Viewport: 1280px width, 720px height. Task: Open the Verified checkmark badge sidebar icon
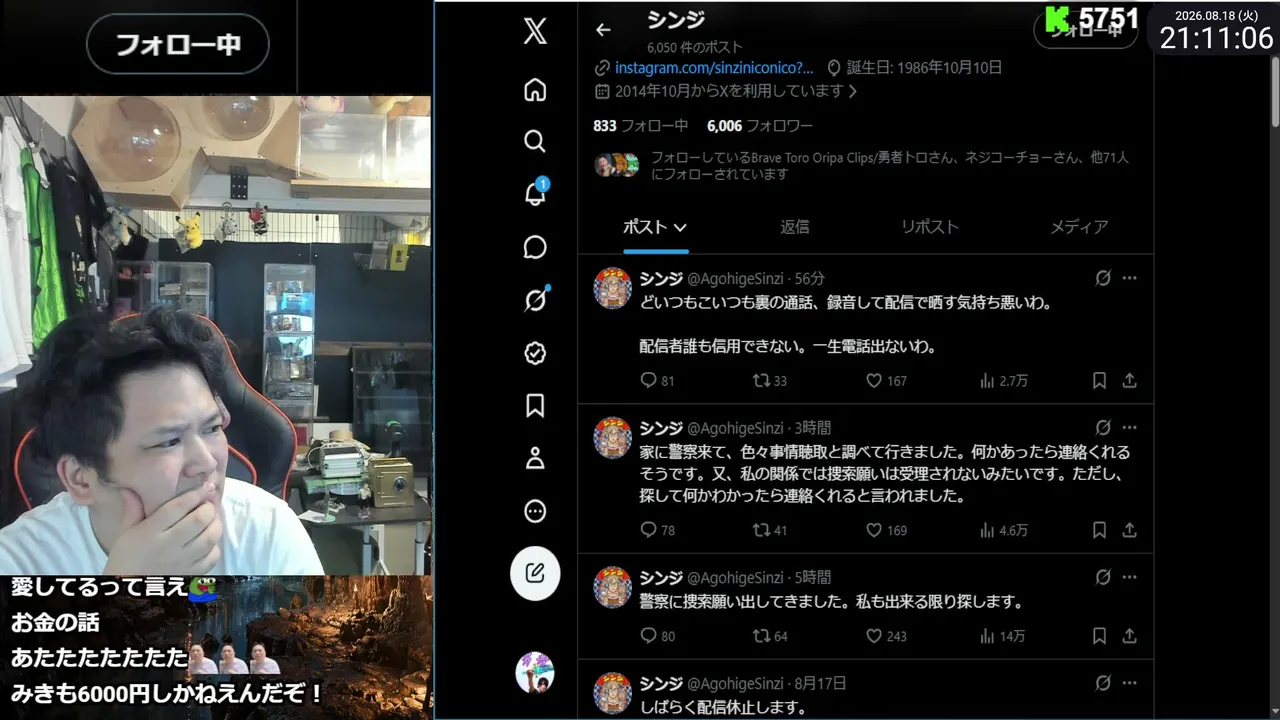pyautogui.click(x=535, y=352)
